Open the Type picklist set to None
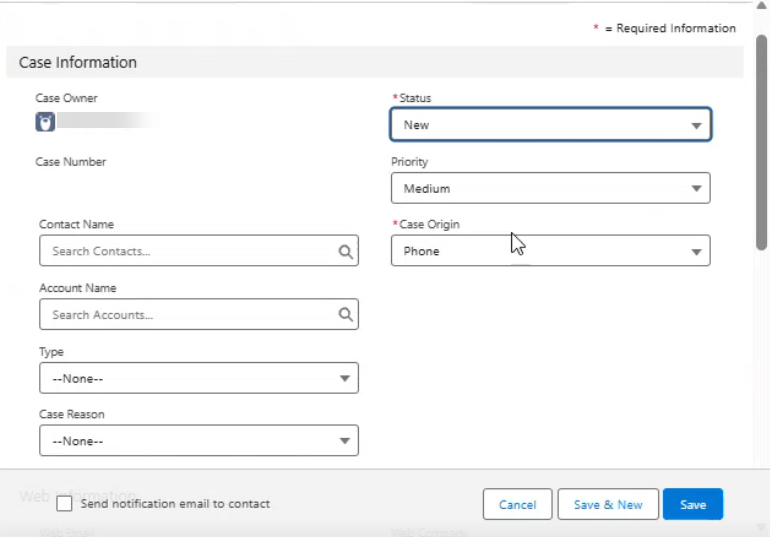The image size is (770, 537). pyautogui.click(x=199, y=378)
